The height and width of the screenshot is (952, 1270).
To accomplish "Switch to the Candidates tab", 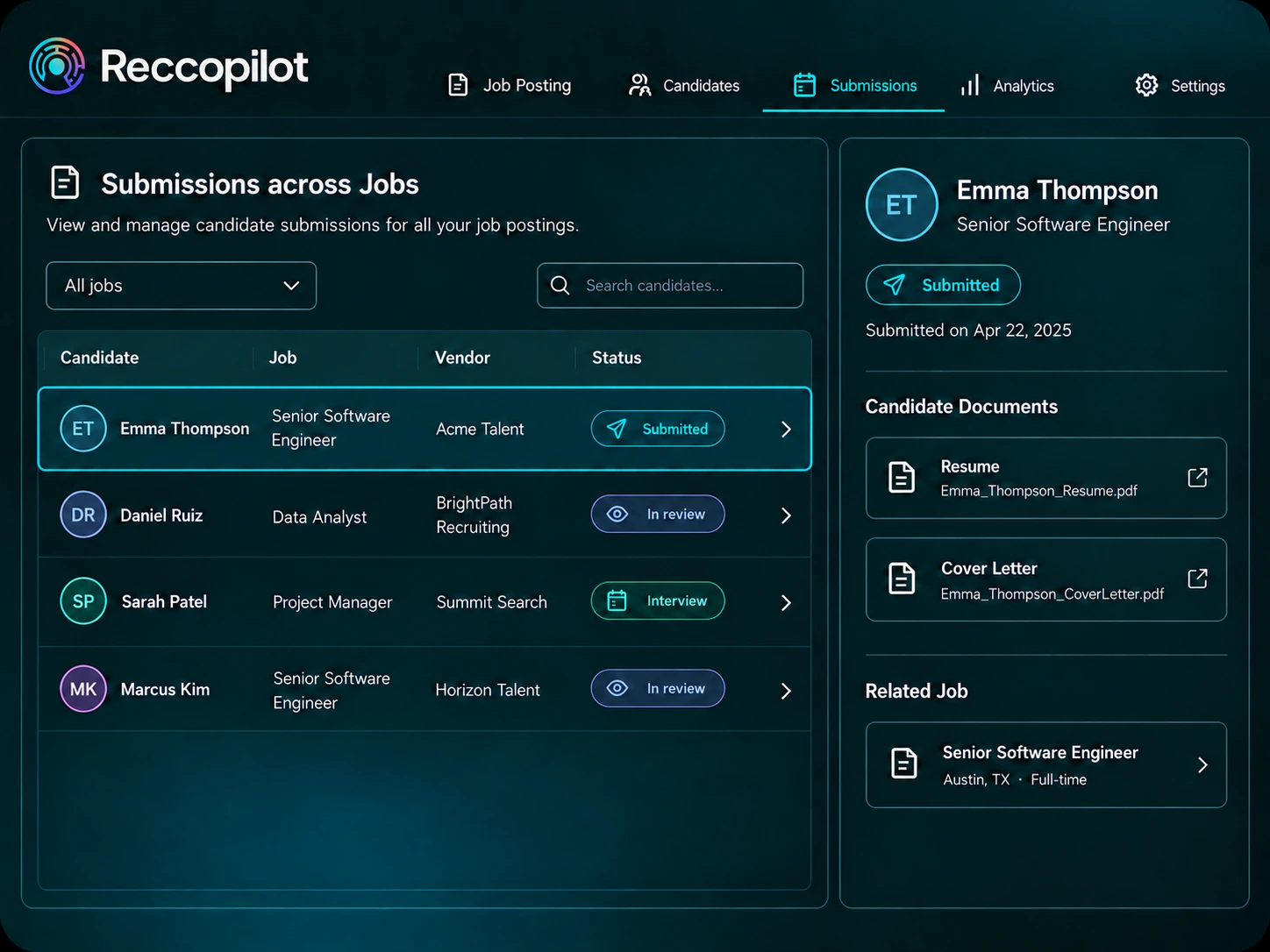I will tap(684, 85).
